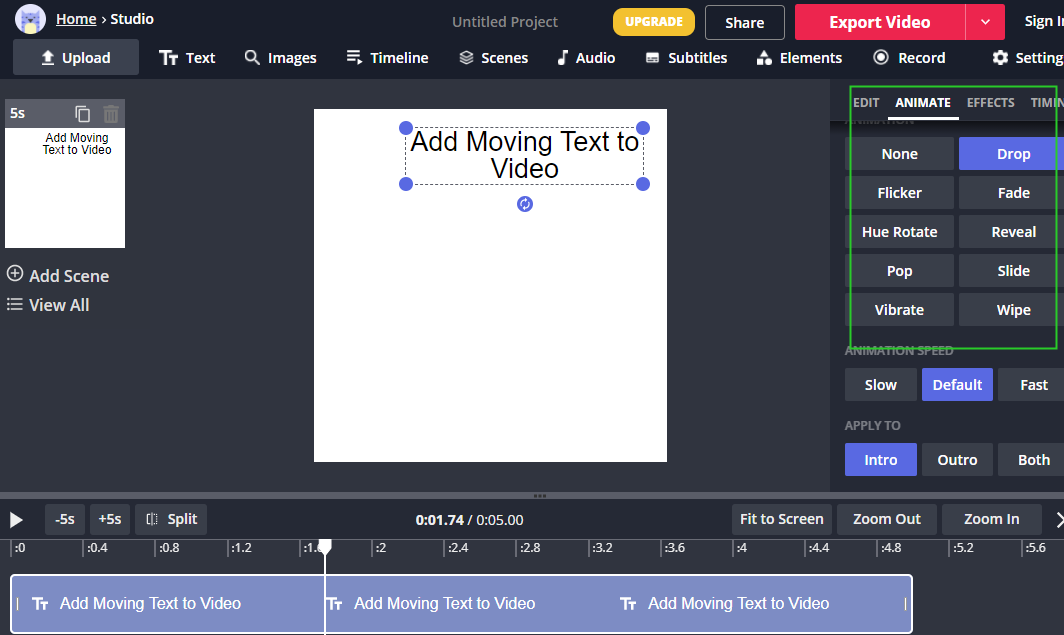Open the Export Video dropdown arrow
The width and height of the screenshot is (1064, 635).
984,21
